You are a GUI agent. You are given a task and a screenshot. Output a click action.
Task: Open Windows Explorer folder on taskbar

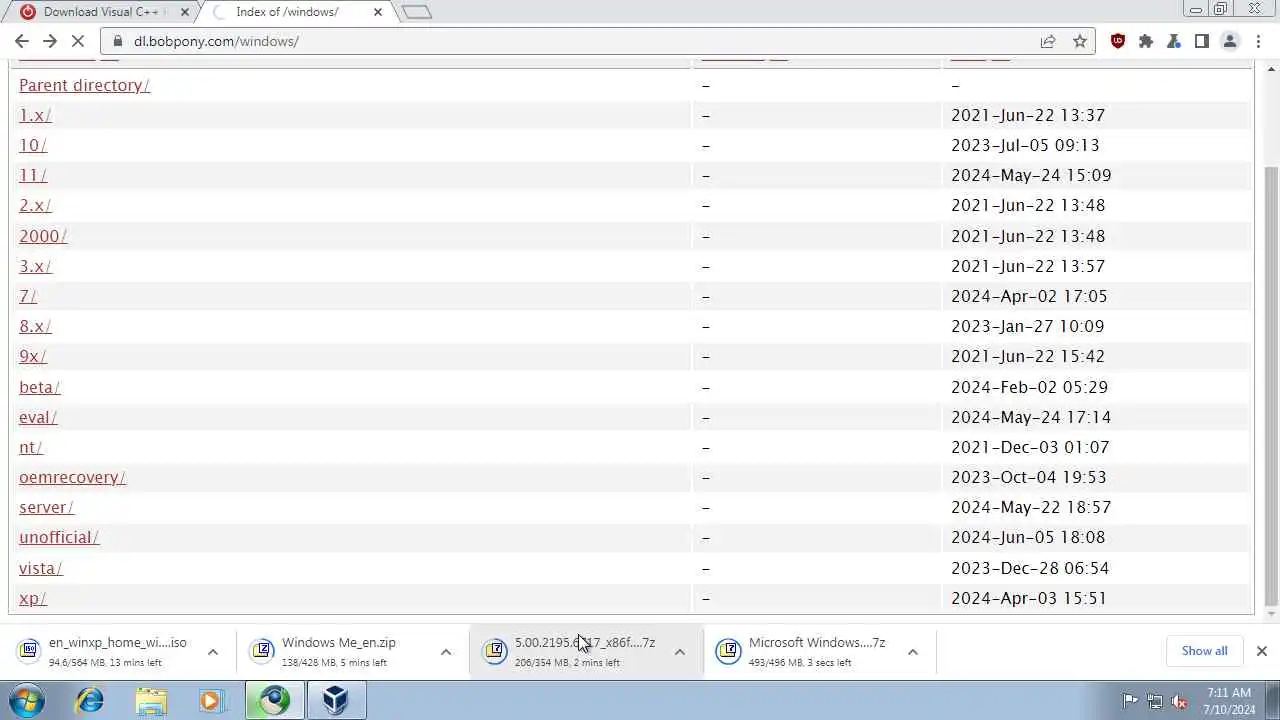click(x=151, y=700)
